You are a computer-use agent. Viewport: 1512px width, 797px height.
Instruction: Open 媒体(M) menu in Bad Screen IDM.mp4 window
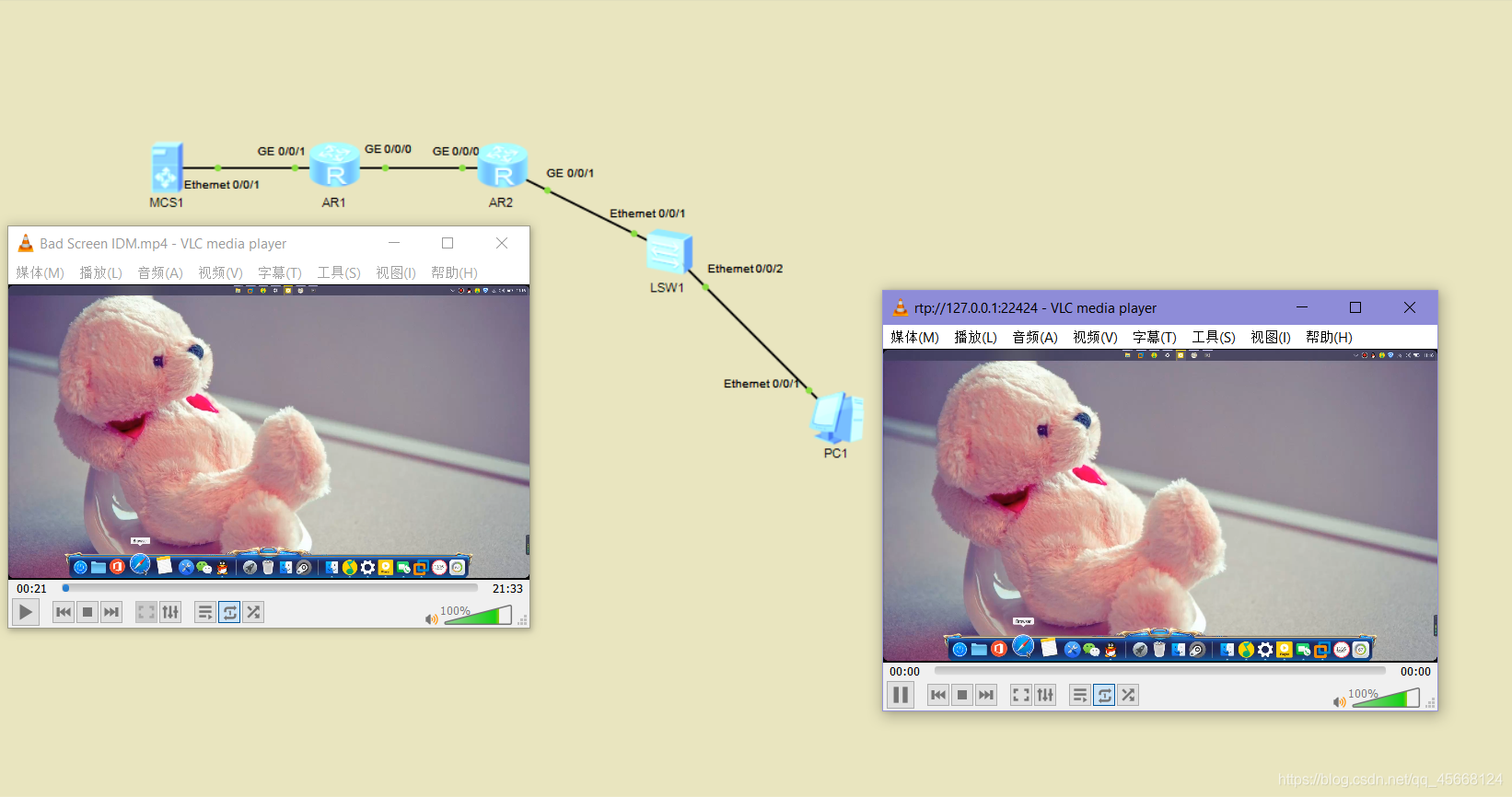point(40,272)
